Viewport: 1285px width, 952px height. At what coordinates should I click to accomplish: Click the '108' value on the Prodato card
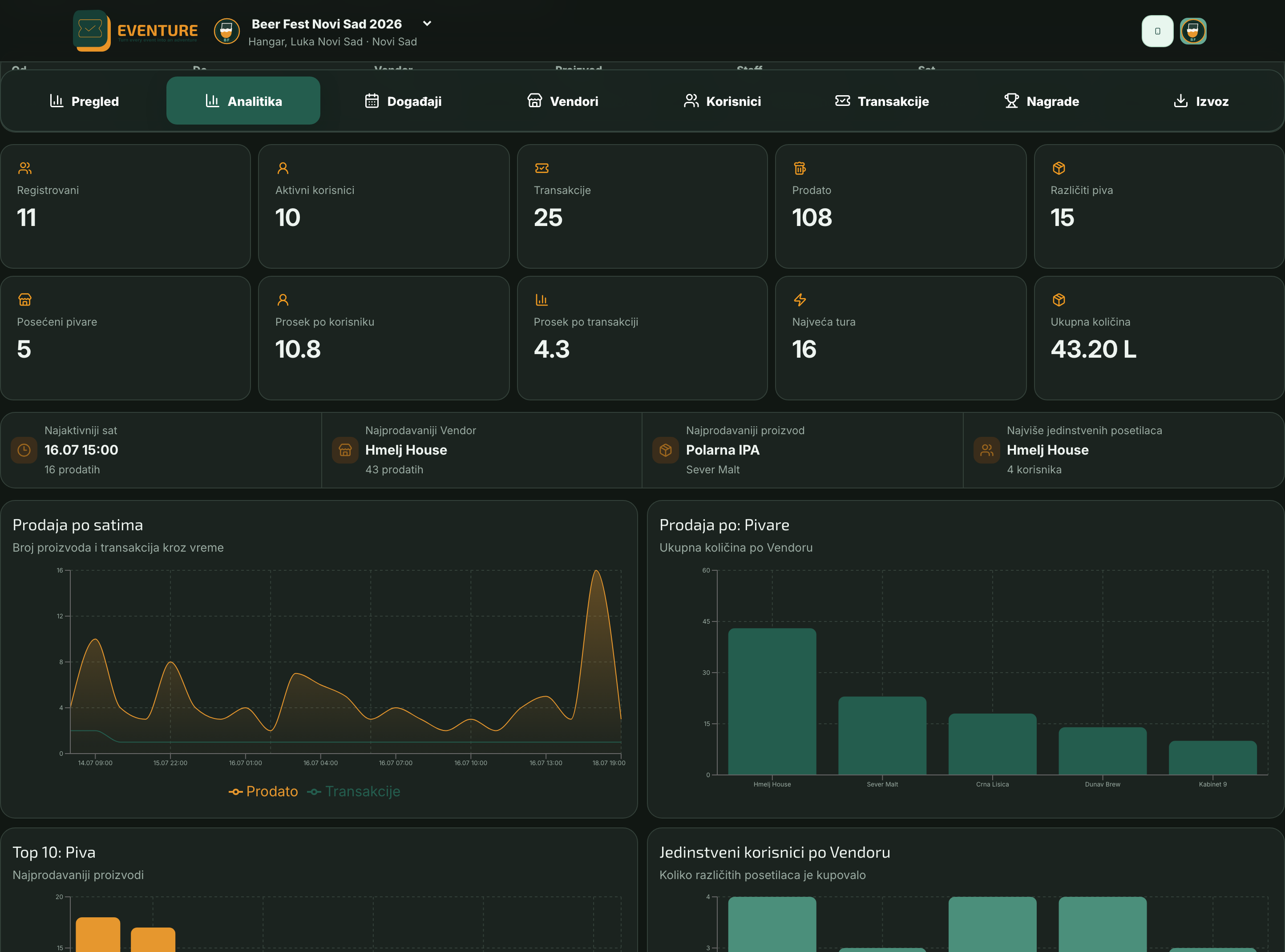coord(812,218)
